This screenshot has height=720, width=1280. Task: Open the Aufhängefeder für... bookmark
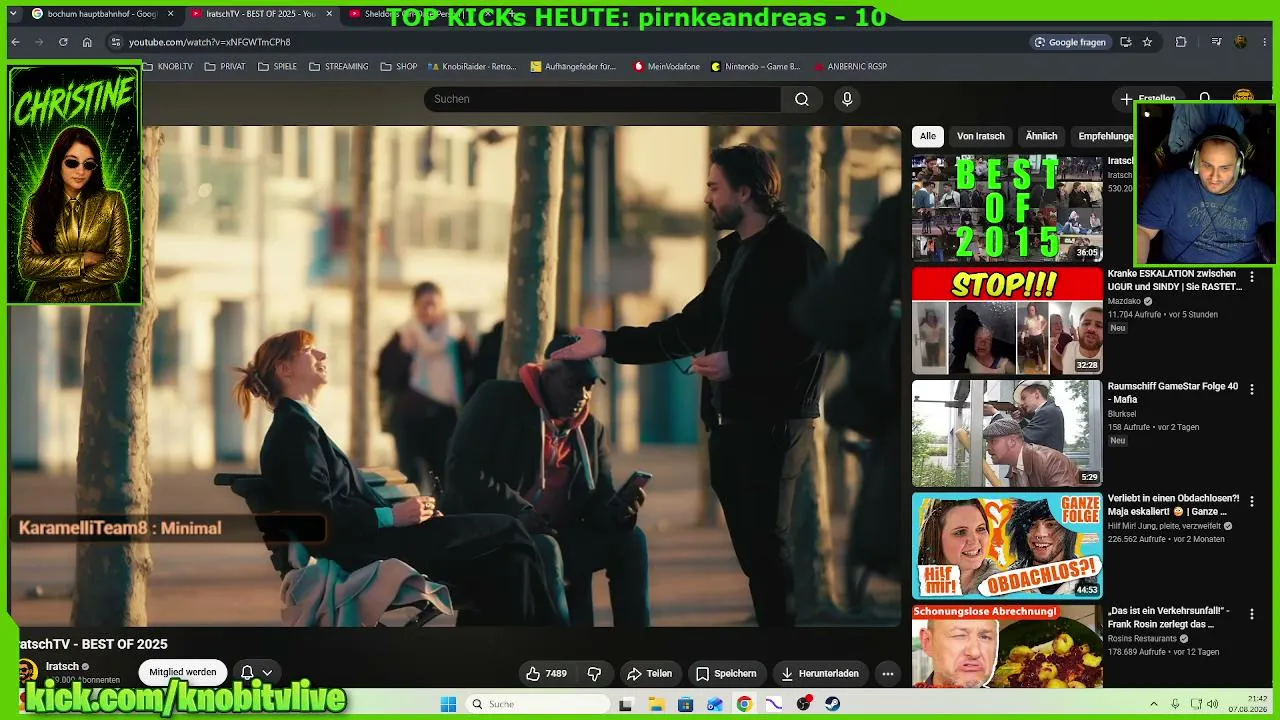574,67
